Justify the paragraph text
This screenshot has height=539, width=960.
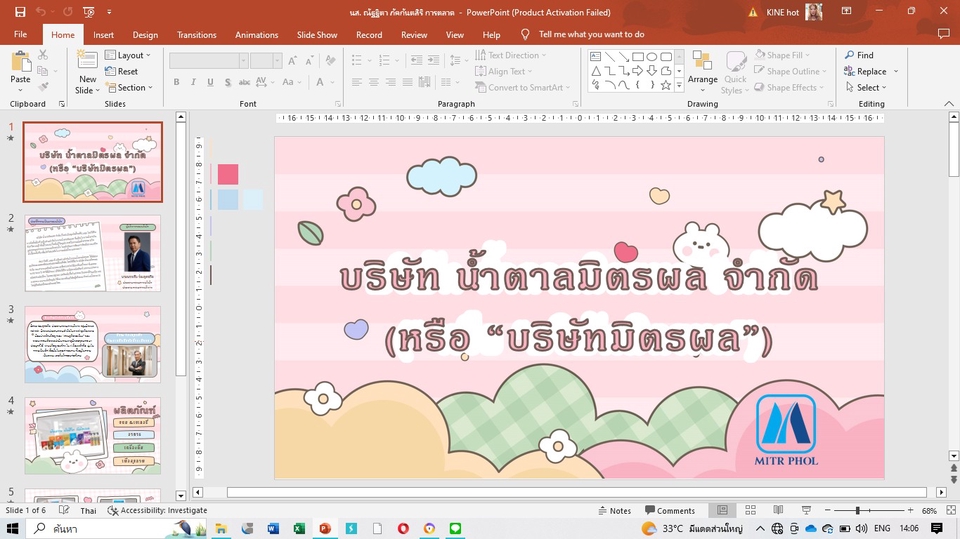click(407, 82)
